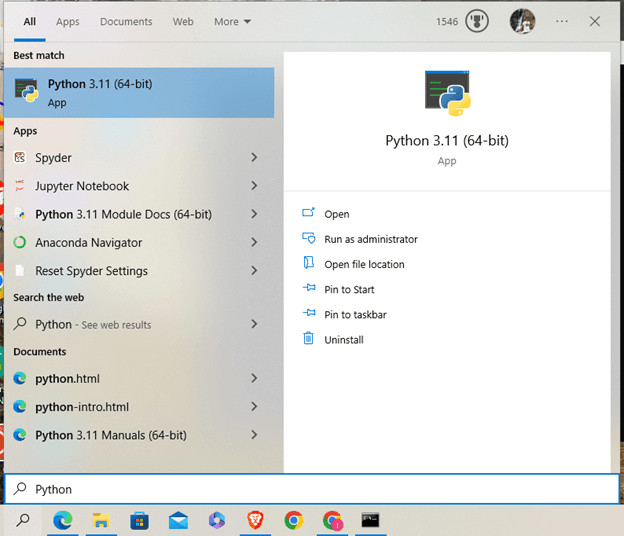Expand the Reset Spyder Settings chevron

pos(254,271)
